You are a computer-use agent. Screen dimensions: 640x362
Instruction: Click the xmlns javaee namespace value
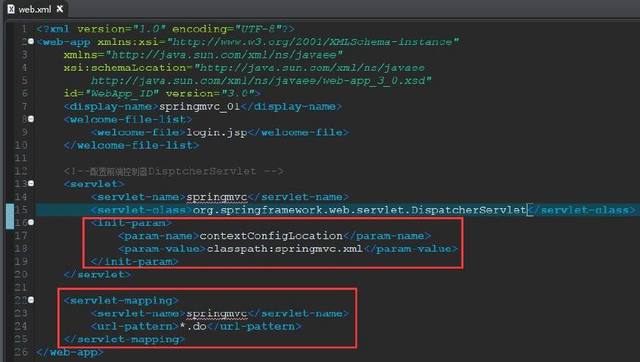[224, 55]
